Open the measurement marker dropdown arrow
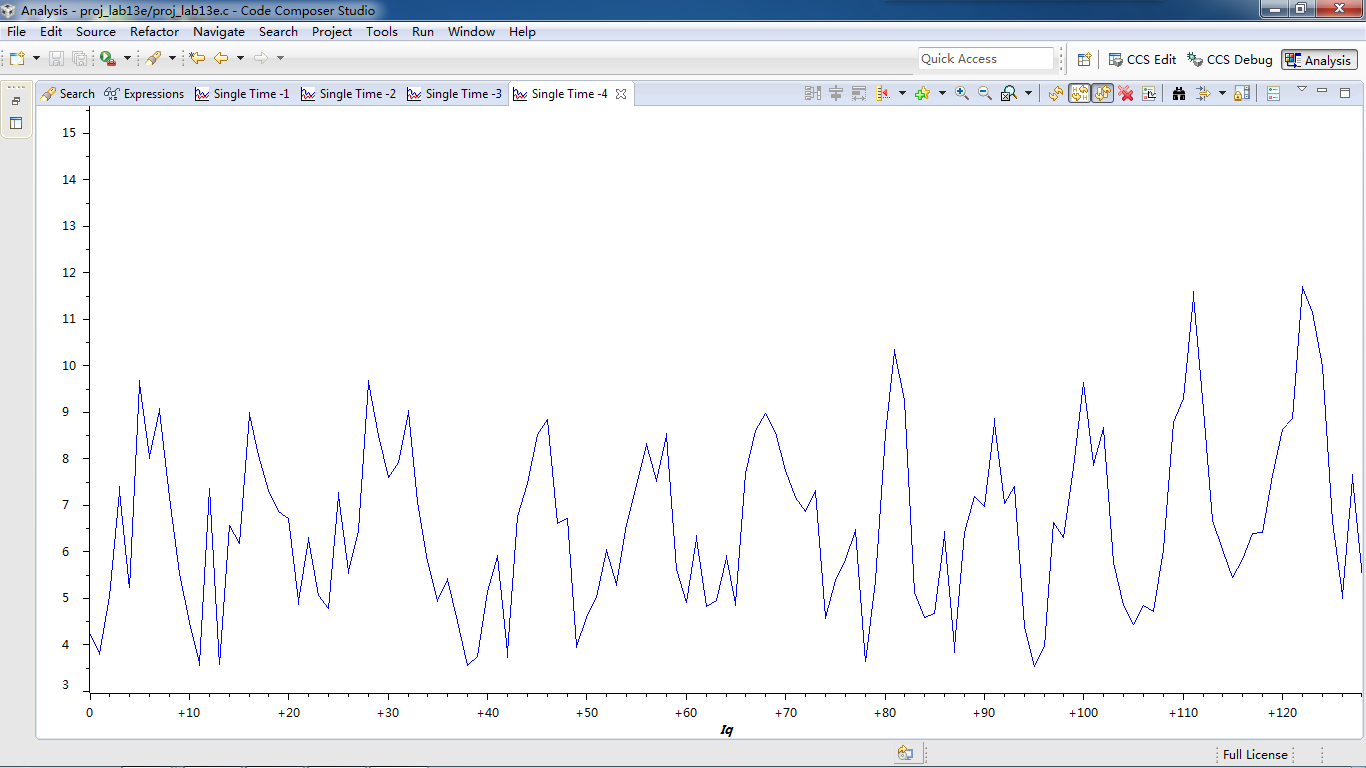 902,93
